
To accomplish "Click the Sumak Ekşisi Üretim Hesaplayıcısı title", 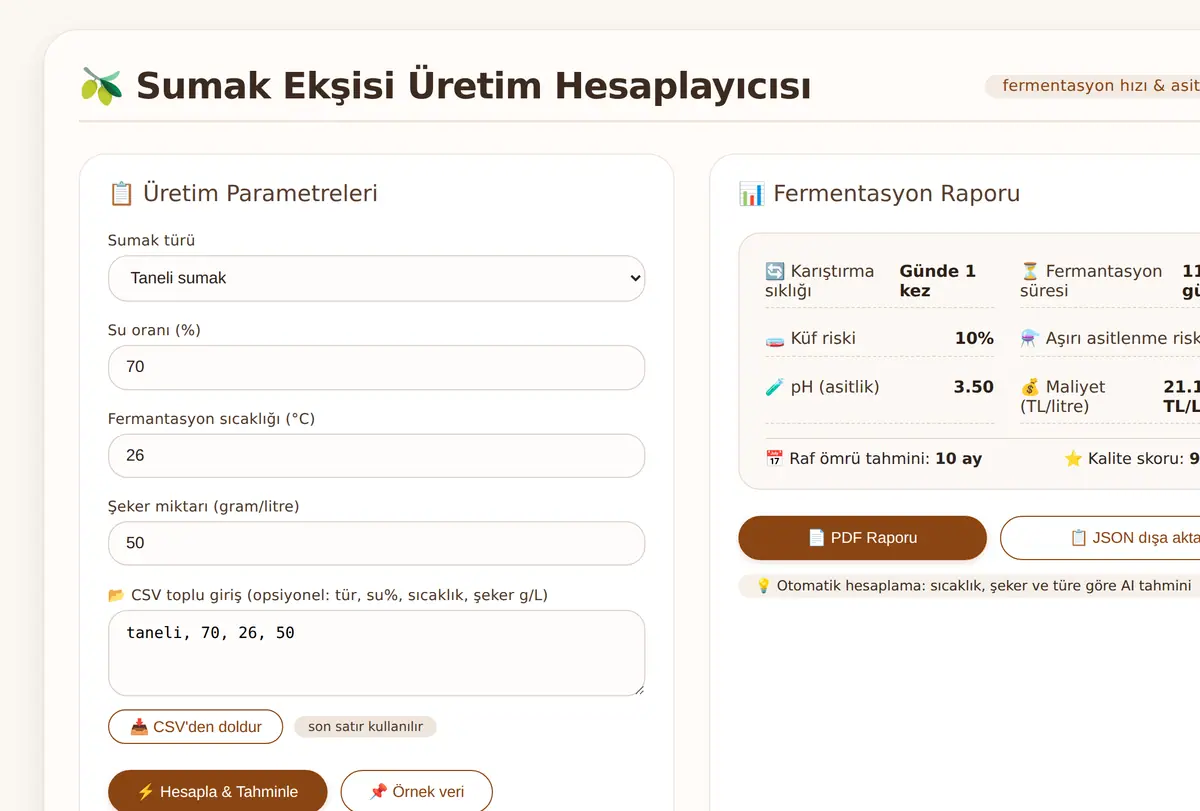I will point(473,86).
